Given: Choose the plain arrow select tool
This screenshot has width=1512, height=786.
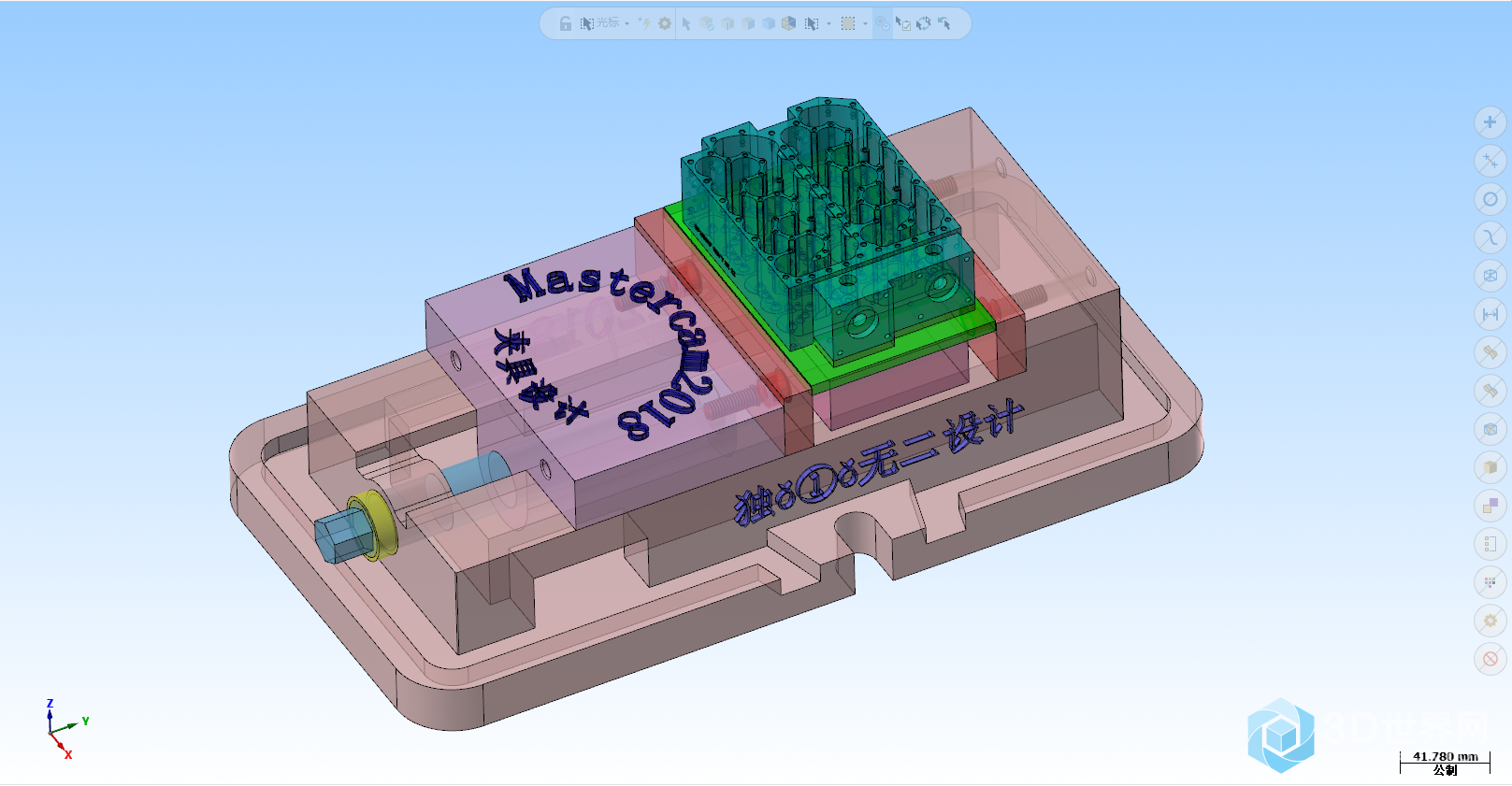Looking at the screenshot, I should pyautogui.click(x=686, y=23).
